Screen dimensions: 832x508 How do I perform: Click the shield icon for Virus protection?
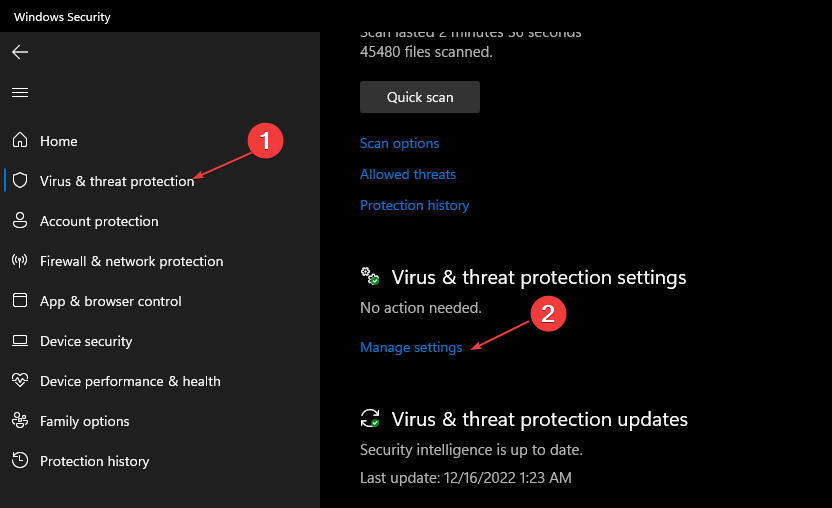click(20, 180)
